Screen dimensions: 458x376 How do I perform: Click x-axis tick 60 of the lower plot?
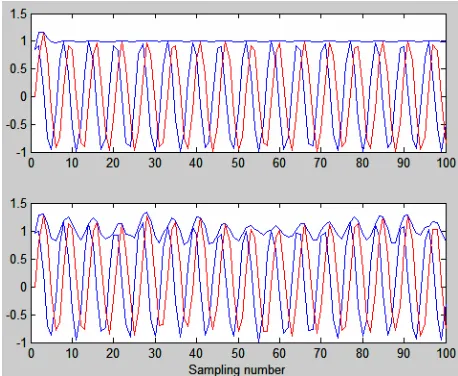click(x=279, y=353)
